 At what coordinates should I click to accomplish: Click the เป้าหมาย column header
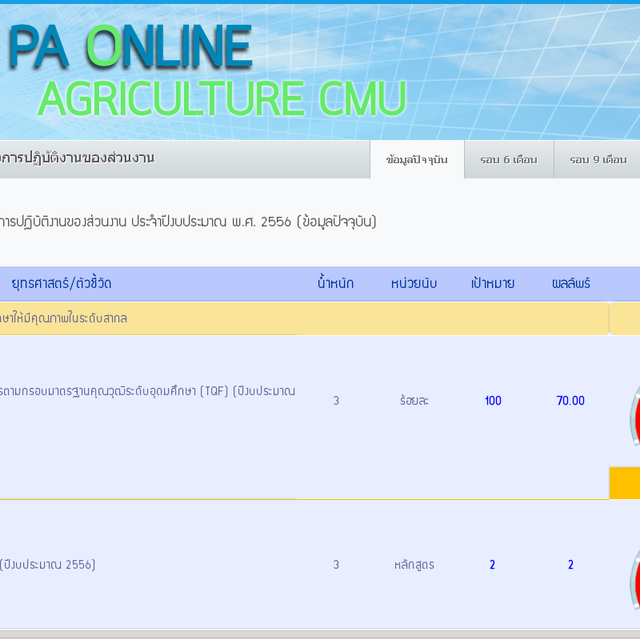[x=493, y=283]
